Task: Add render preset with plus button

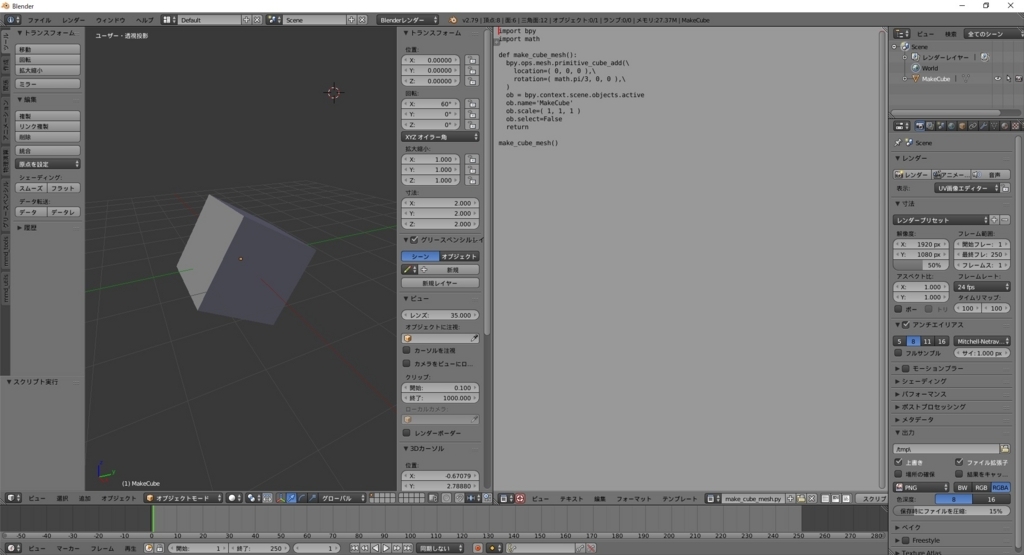Action: (x=994, y=220)
